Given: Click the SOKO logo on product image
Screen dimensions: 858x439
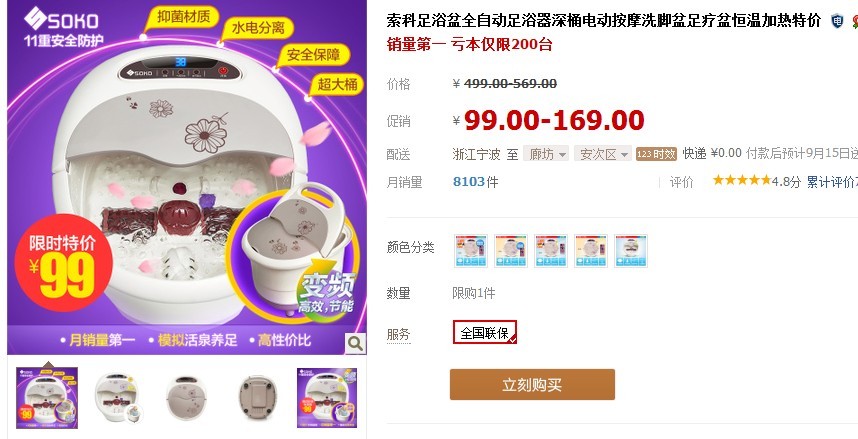Looking at the screenshot, I should coord(61,19).
